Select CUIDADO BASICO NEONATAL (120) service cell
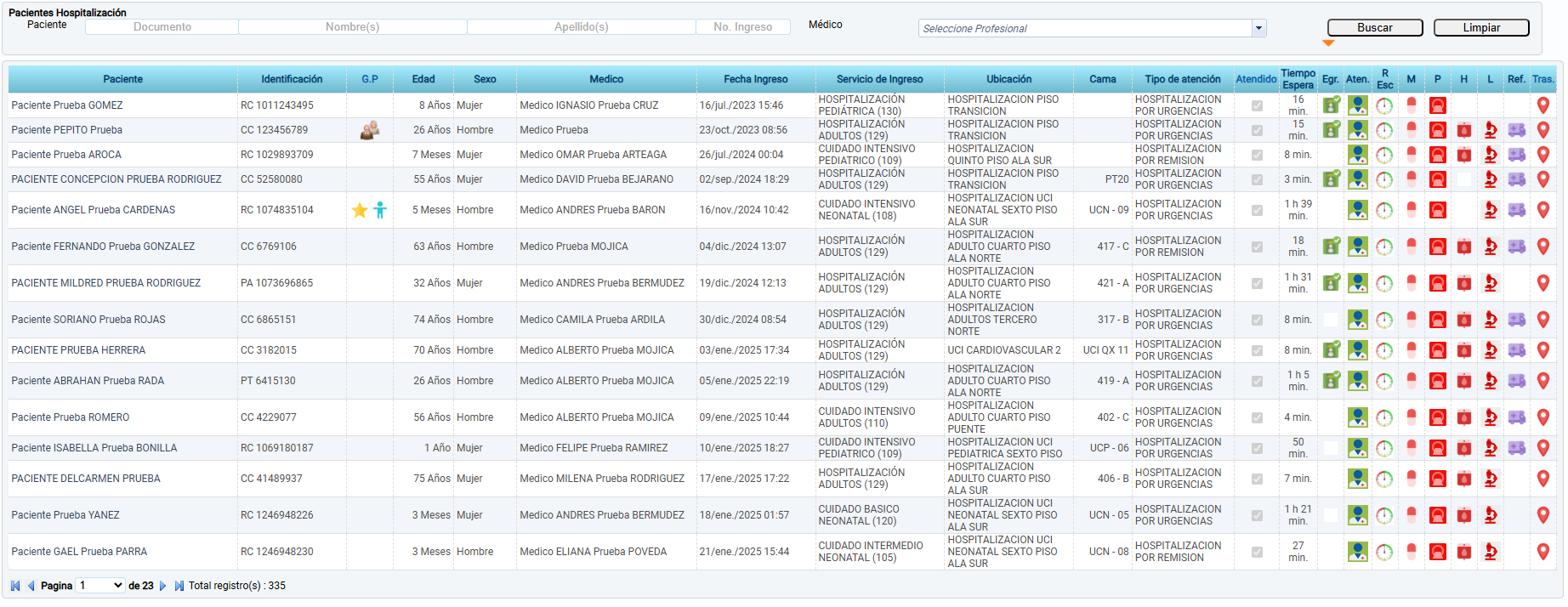The image size is (1568, 607). point(879,515)
